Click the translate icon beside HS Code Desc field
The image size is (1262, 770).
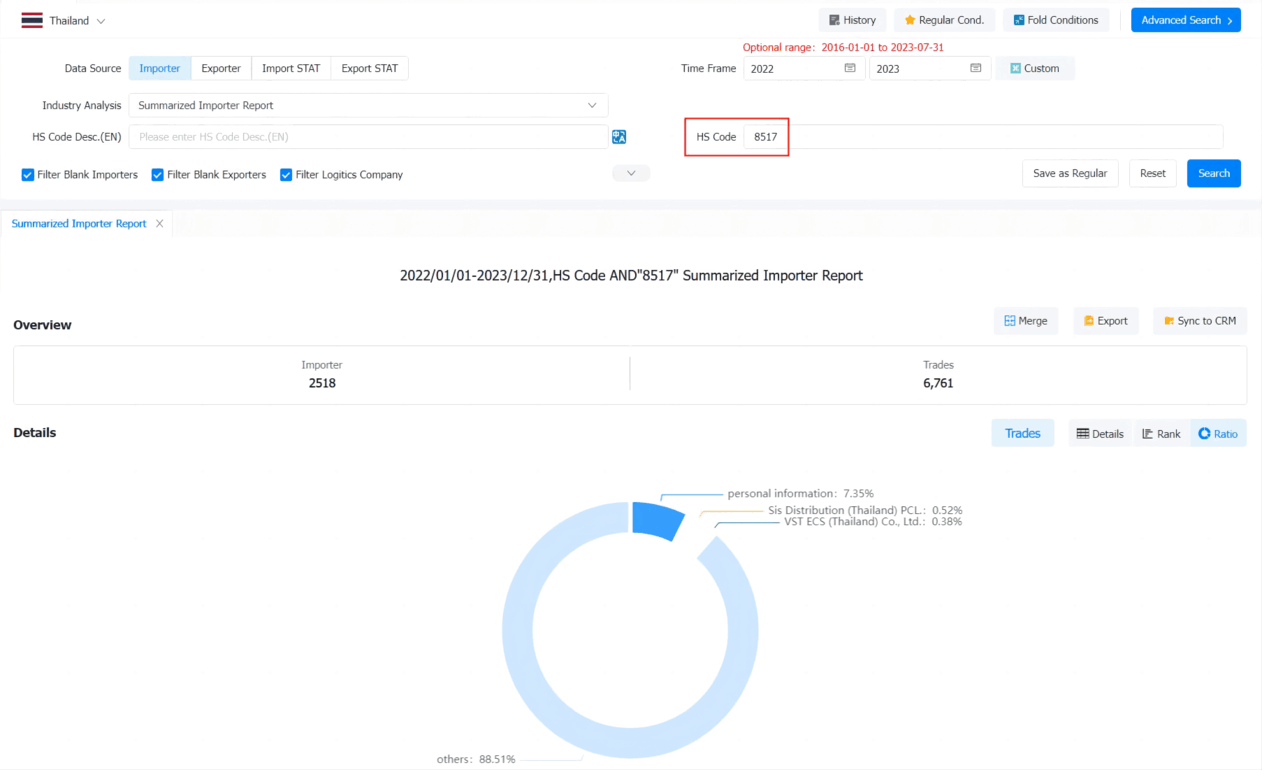click(x=619, y=137)
